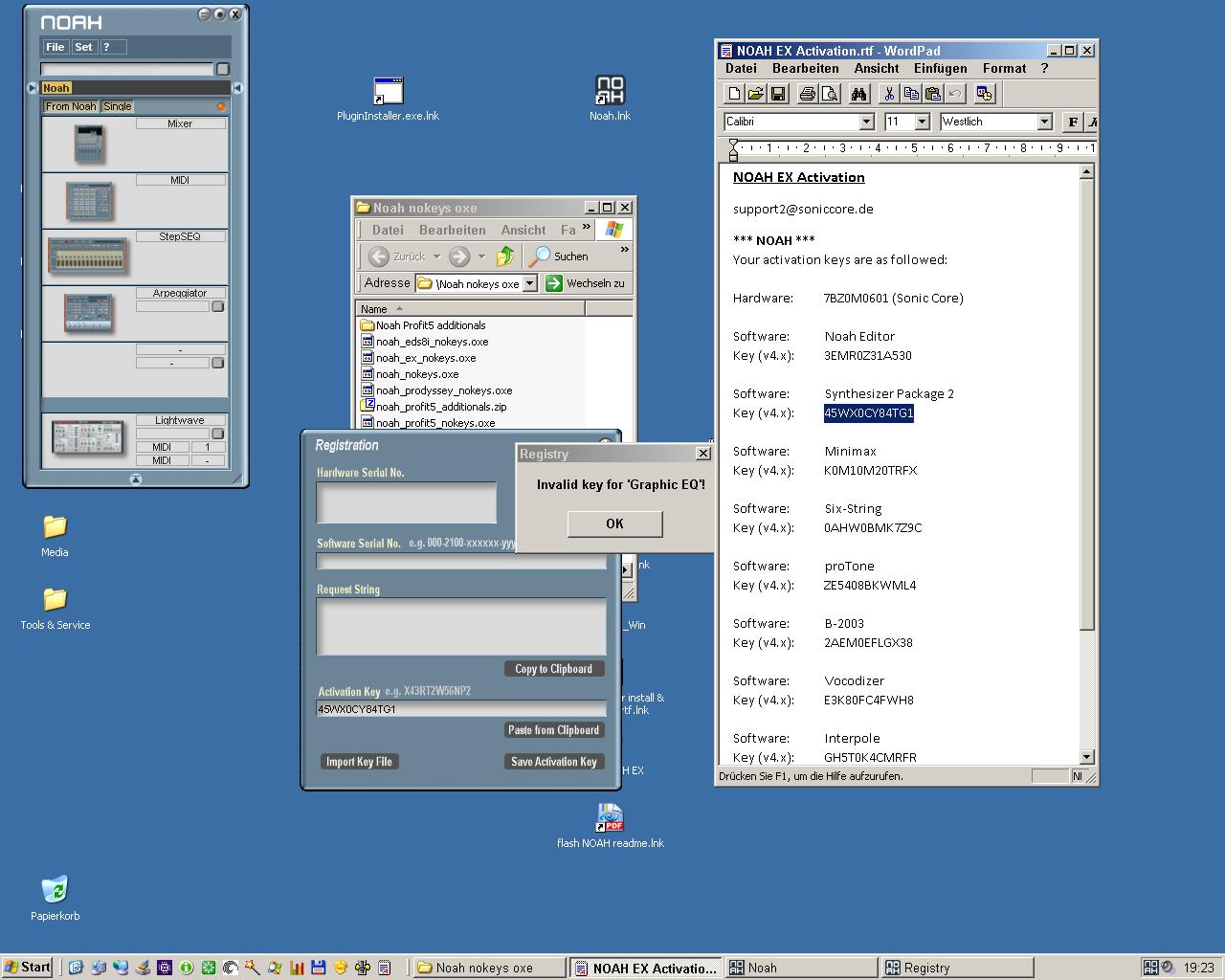Click right skip arrow beside Noah name bar

(x=237, y=88)
